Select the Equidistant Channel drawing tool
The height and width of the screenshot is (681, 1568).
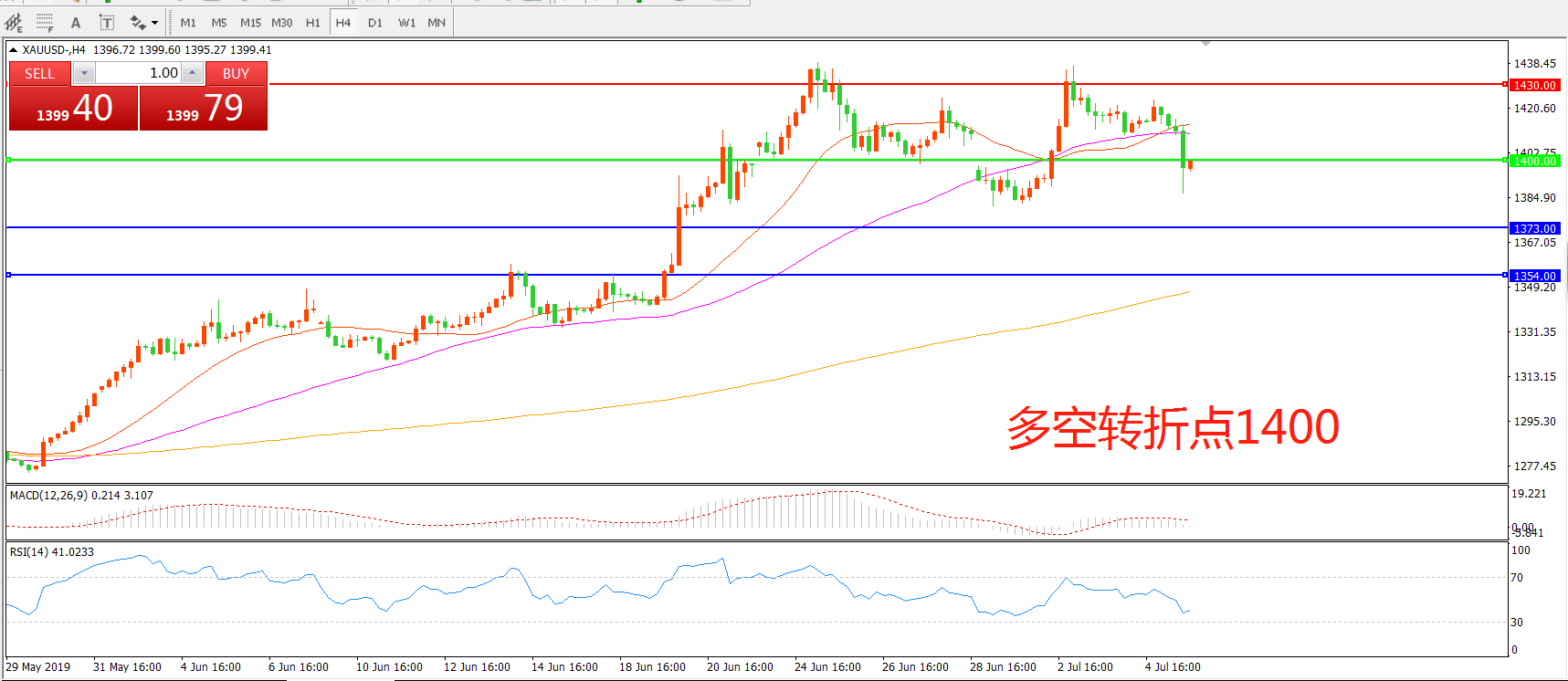pyautogui.click(x=14, y=23)
